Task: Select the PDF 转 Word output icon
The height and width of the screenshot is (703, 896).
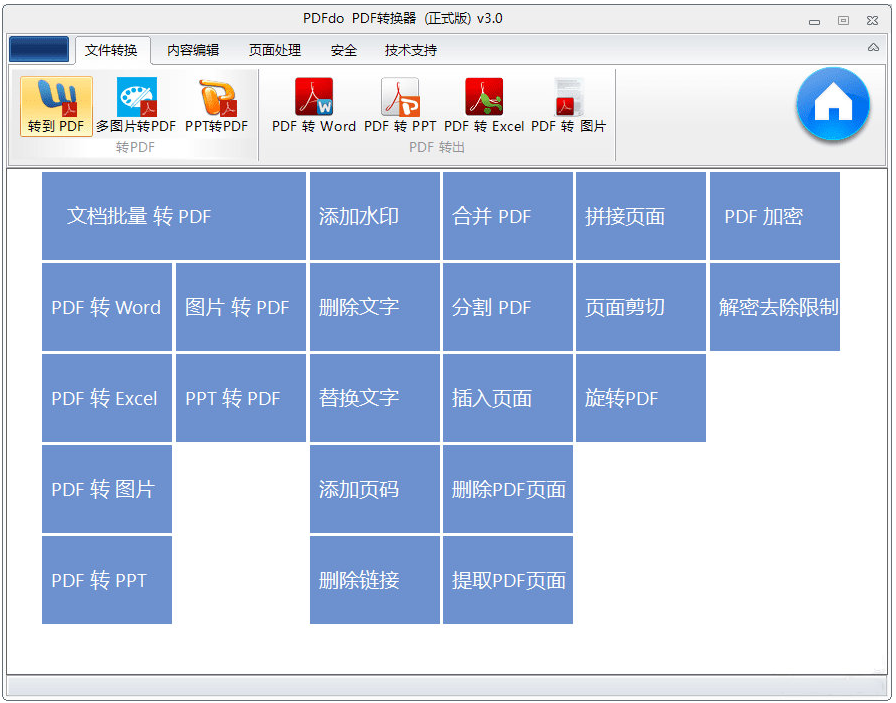Action: pos(307,106)
